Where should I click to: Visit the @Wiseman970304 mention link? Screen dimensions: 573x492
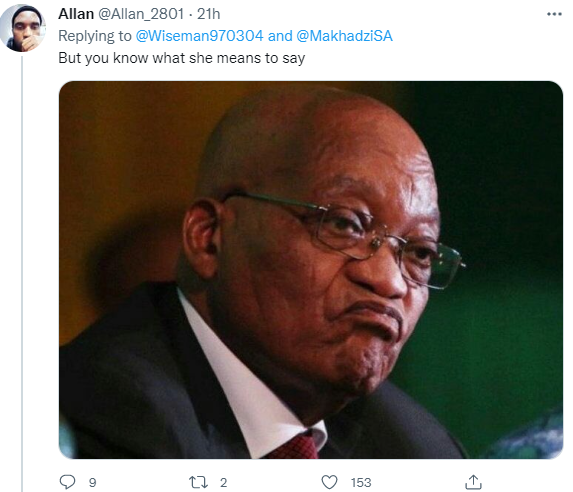(199, 36)
